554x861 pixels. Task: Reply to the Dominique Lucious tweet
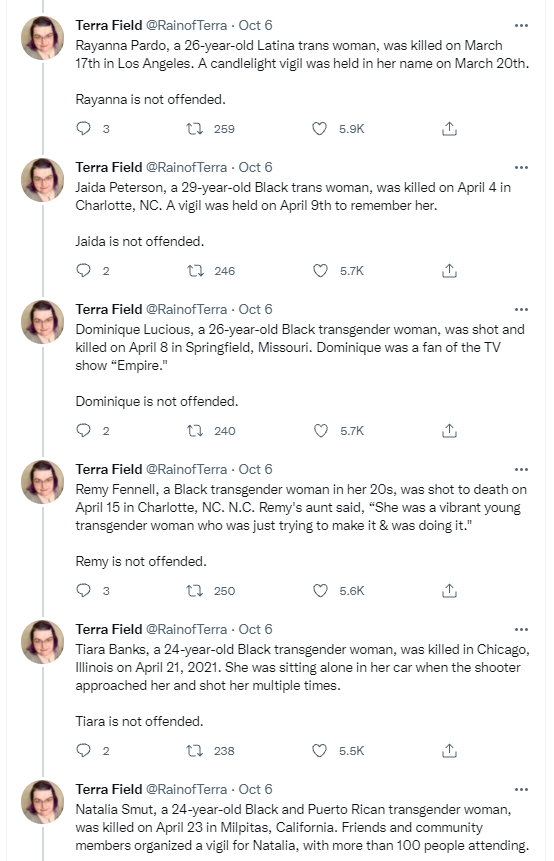point(83,430)
